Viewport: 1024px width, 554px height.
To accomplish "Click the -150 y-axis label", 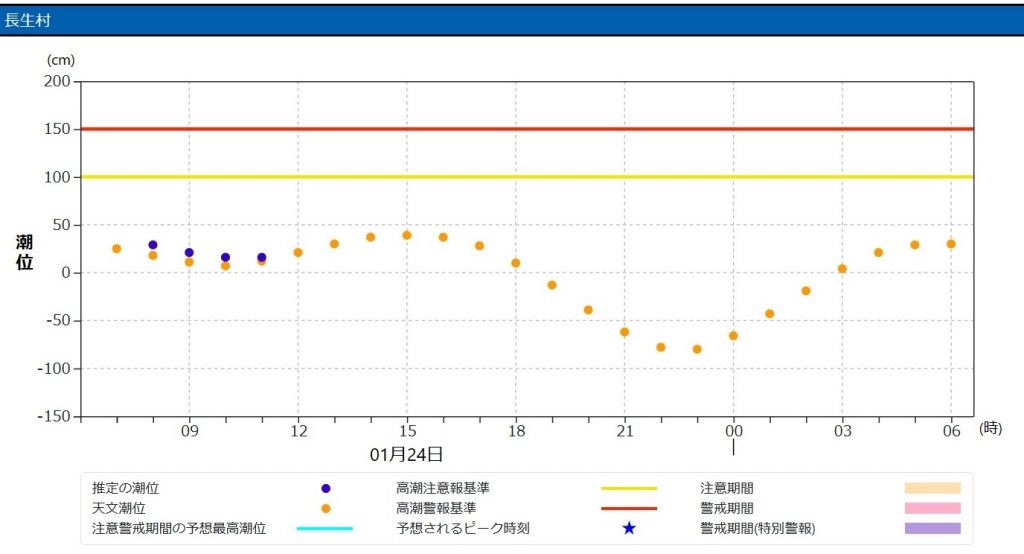I will click(54, 416).
